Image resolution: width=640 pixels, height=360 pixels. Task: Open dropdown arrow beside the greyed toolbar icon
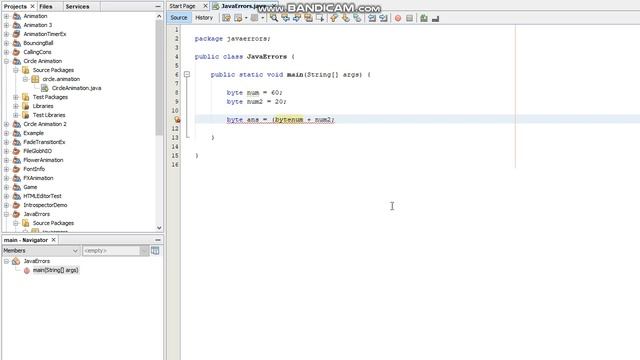coord(262,18)
